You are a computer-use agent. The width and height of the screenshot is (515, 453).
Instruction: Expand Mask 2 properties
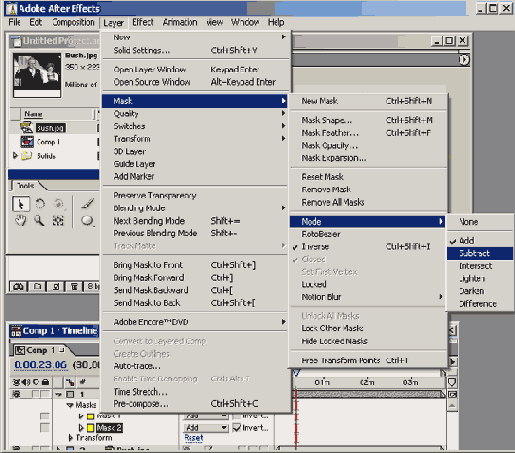coord(81,427)
